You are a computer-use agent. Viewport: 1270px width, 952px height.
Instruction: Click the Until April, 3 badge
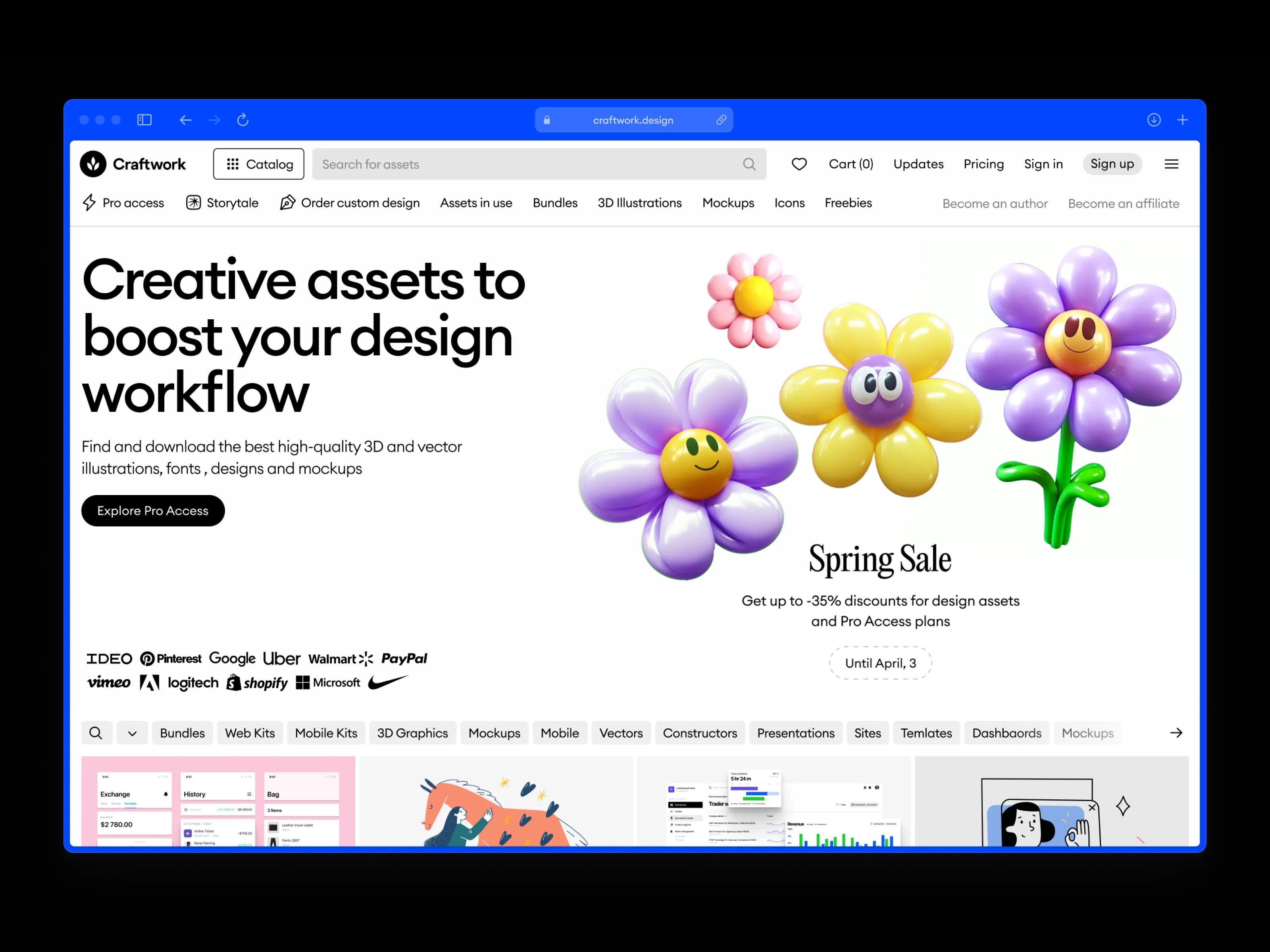click(880, 663)
